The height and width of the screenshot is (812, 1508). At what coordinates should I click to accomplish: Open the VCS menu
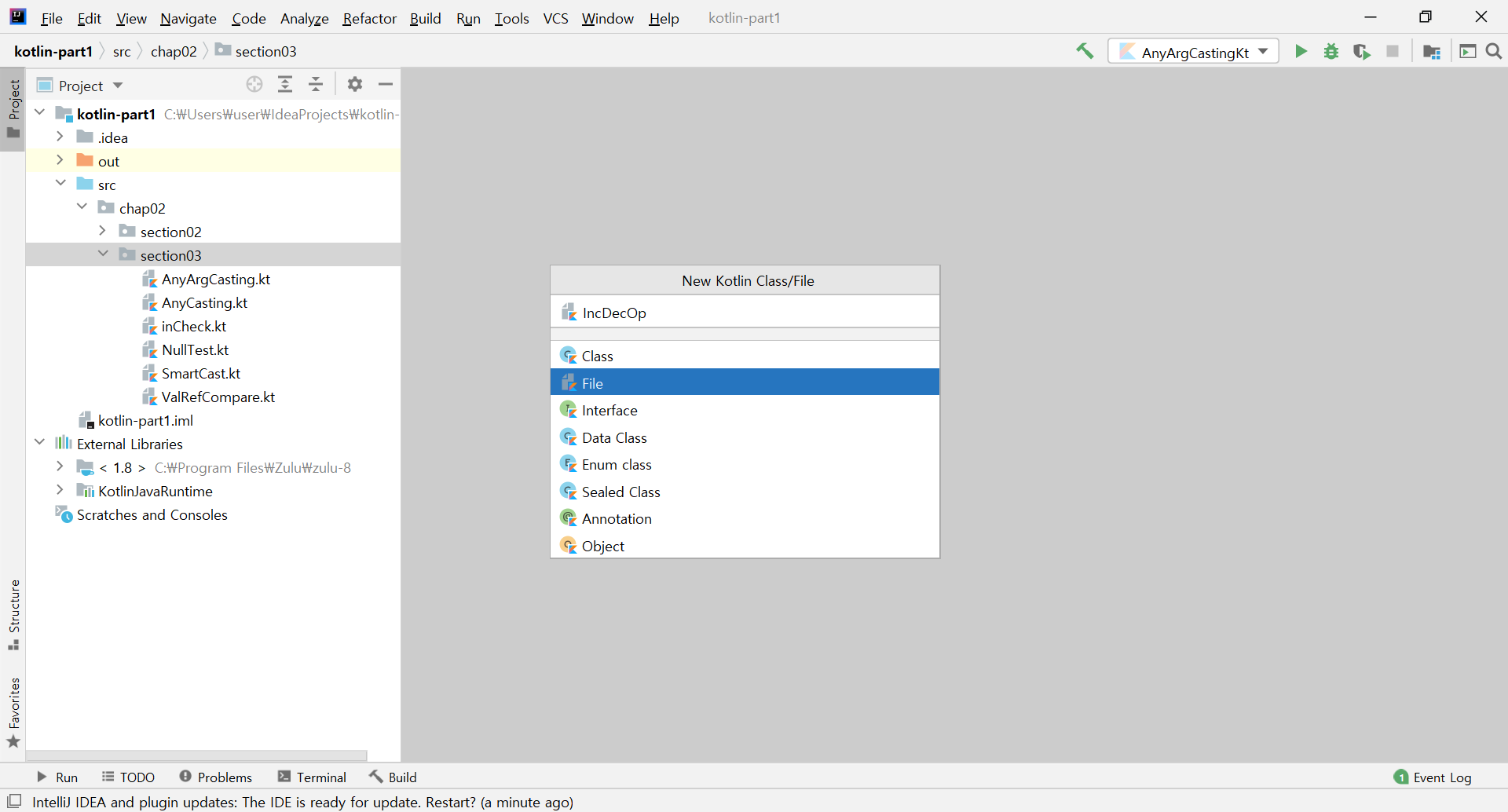(x=555, y=18)
